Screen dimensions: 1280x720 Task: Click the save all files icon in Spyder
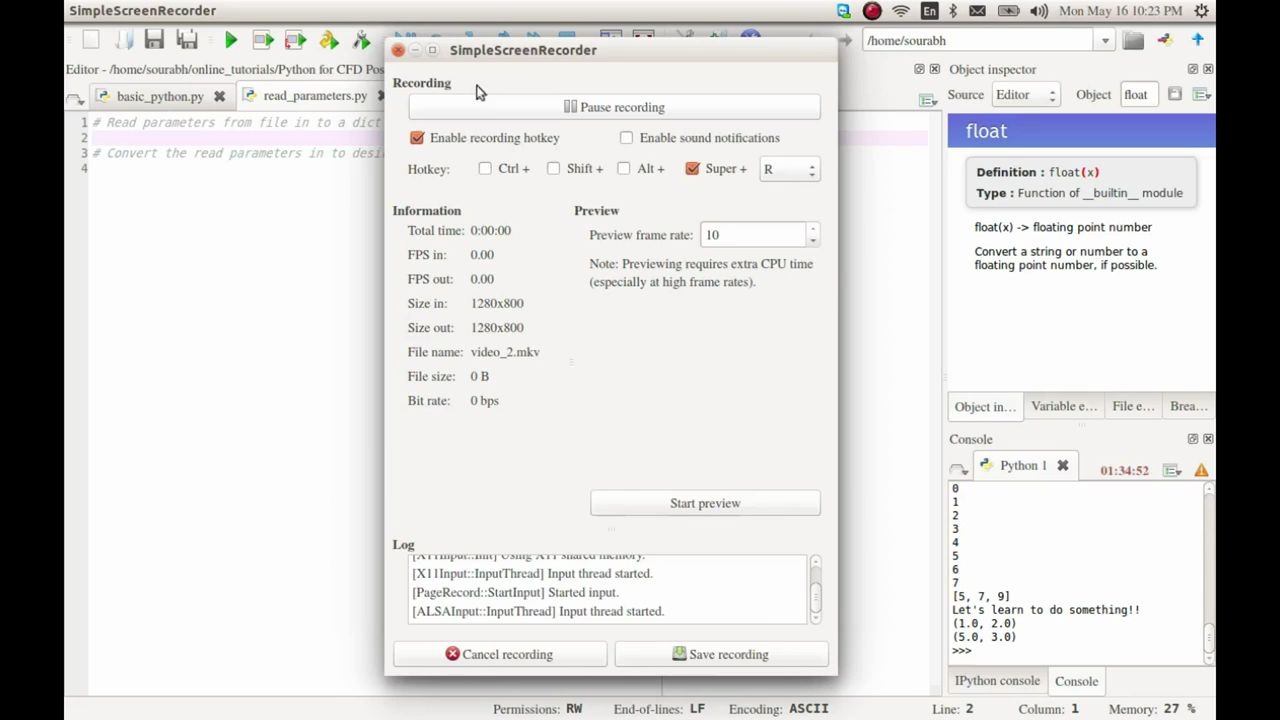tap(187, 40)
